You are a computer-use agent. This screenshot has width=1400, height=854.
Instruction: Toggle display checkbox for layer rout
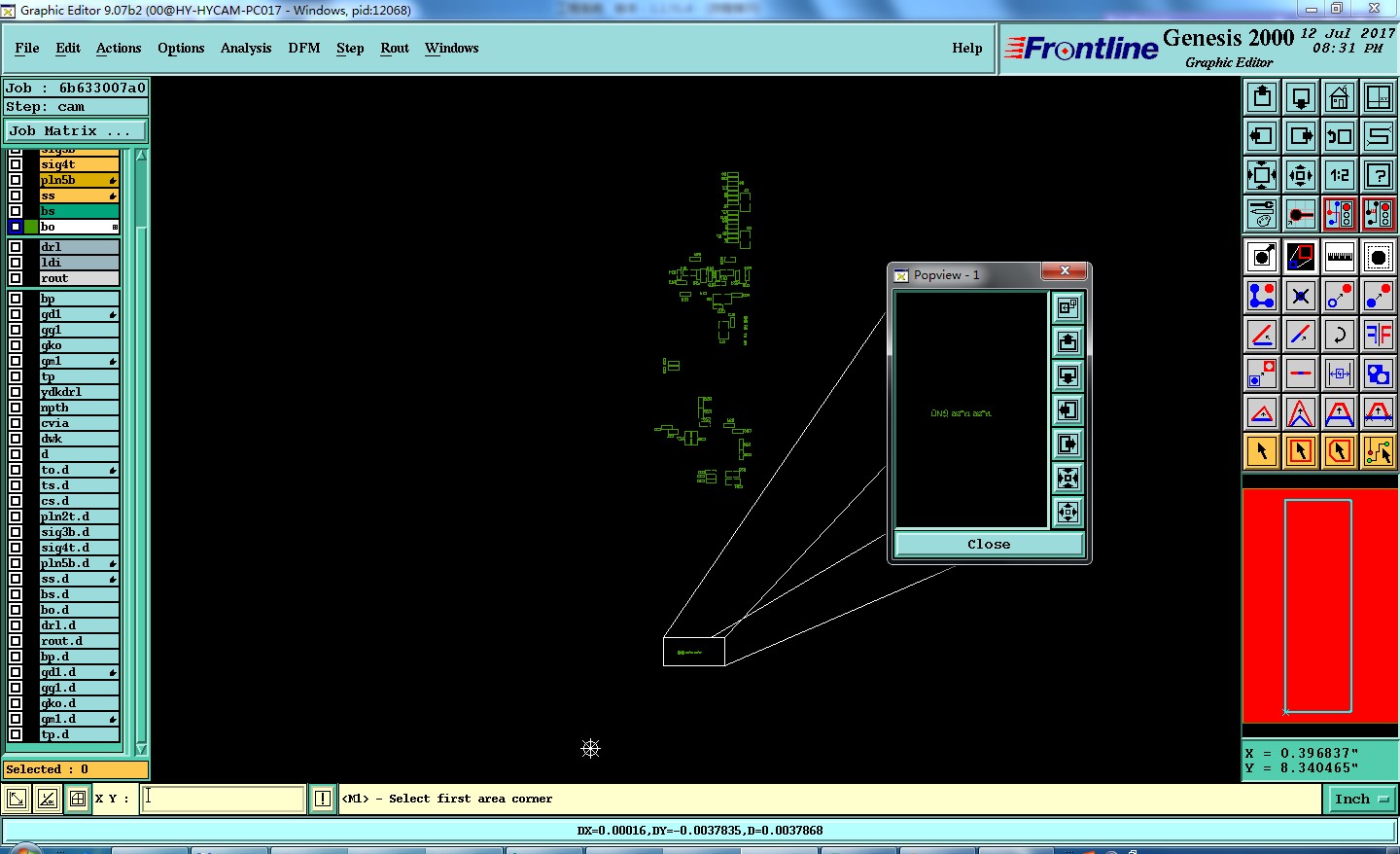16,278
